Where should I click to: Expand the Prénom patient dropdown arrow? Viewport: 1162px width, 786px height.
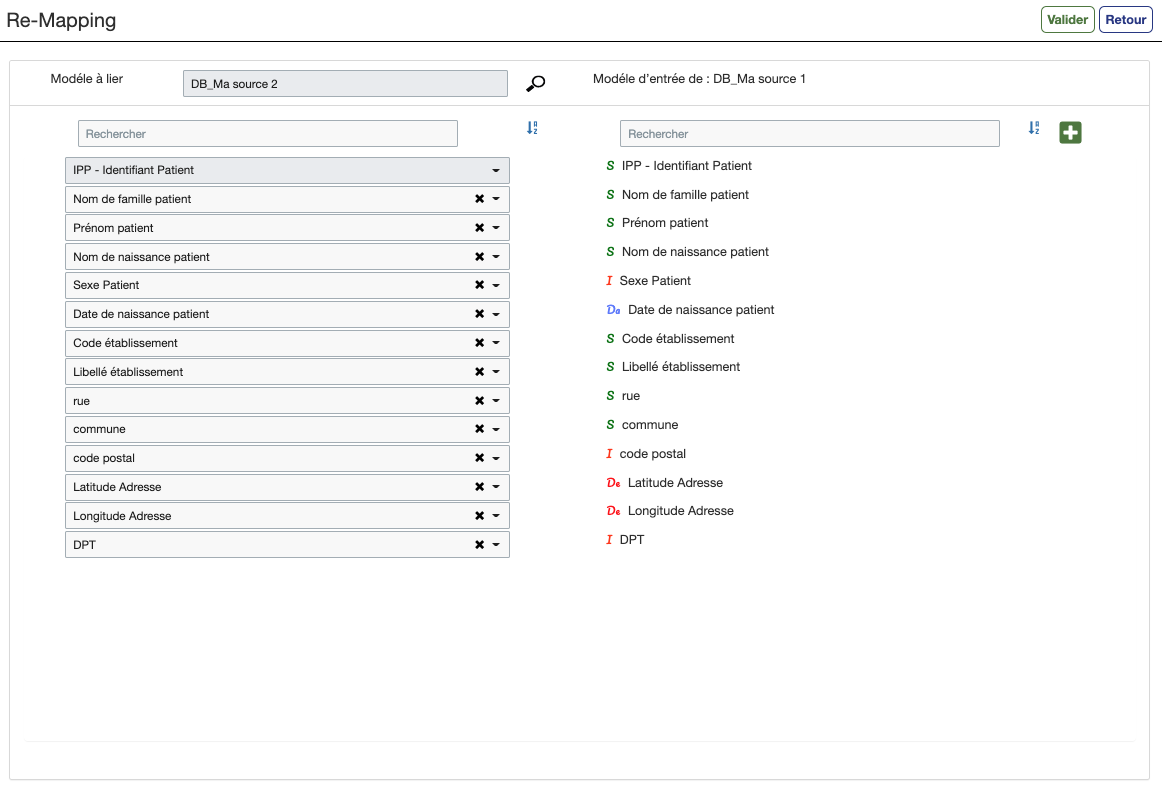(496, 228)
